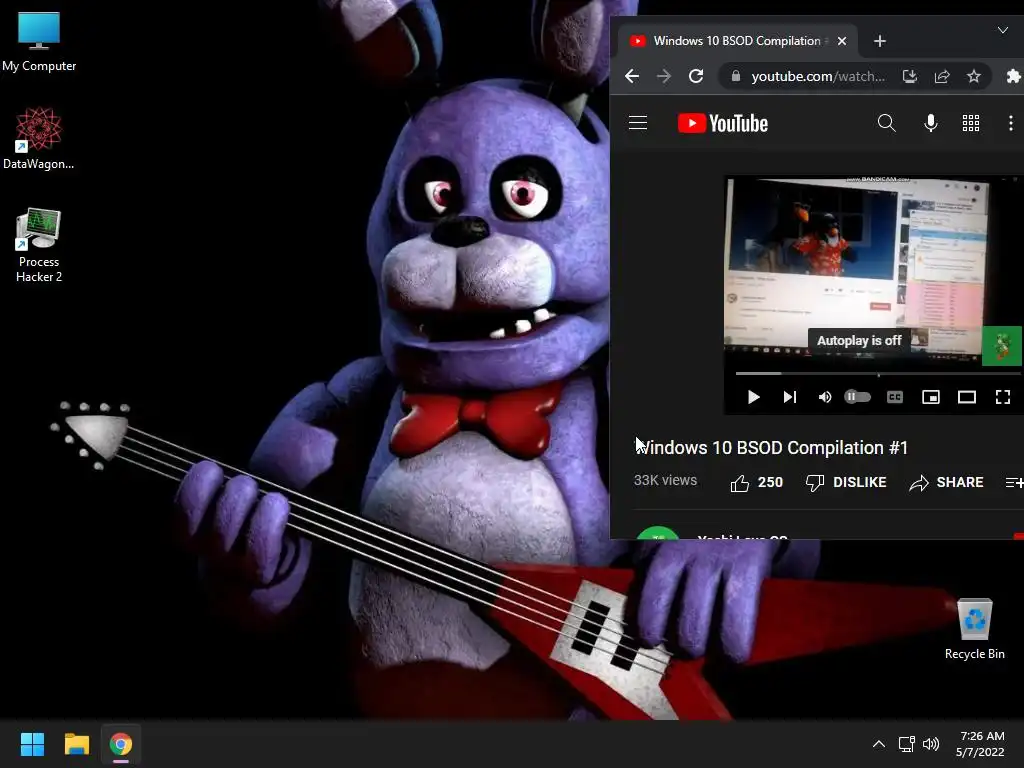Click the save to playlist icon
Image resolution: width=1024 pixels, height=768 pixels.
[x=1014, y=483]
